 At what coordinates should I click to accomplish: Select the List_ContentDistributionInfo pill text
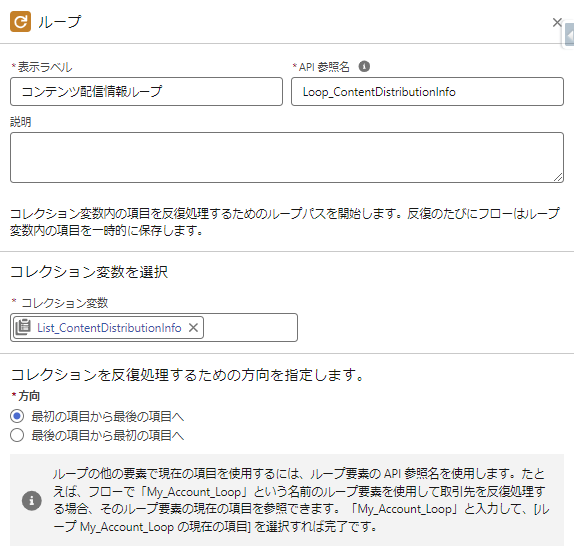pyautogui.click(x=109, y=328)
